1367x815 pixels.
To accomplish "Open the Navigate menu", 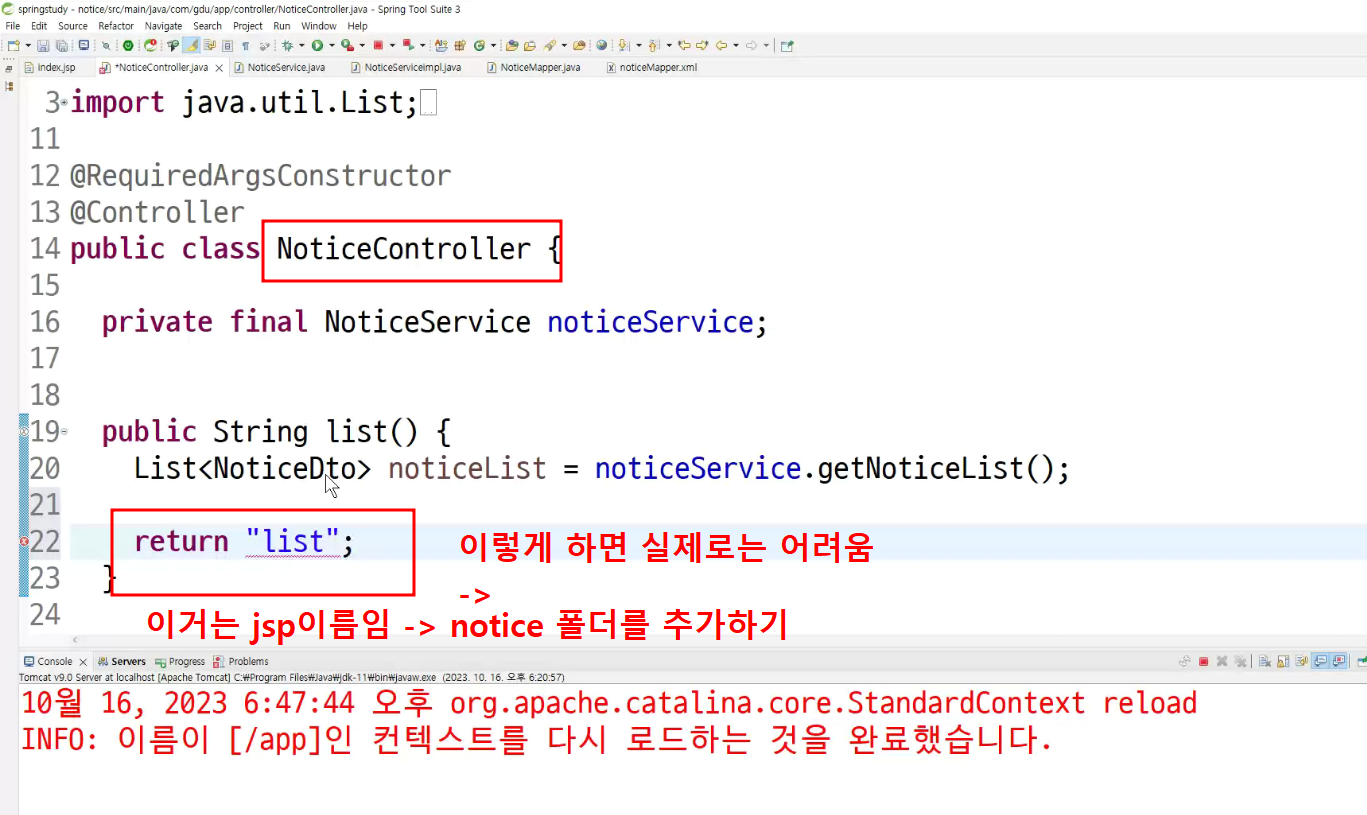I will tap(163, 26).
